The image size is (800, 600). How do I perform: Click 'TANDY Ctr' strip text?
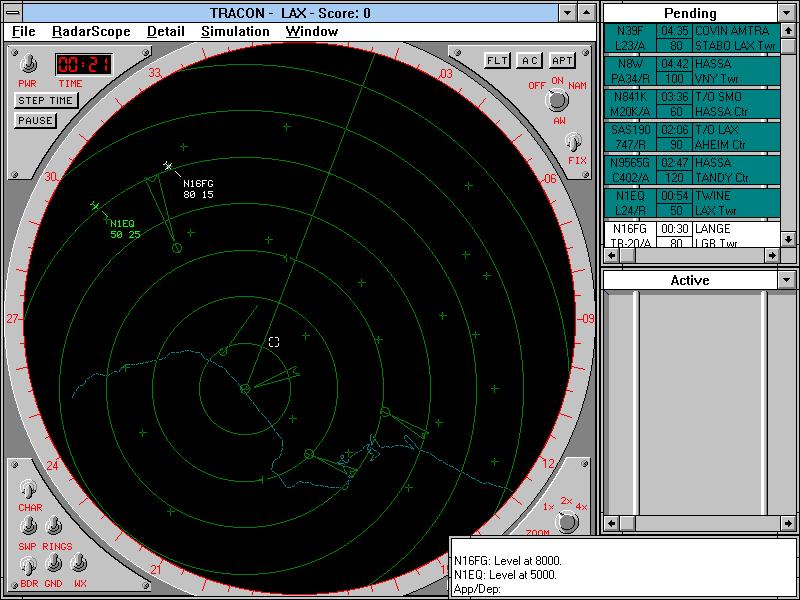(x=722, y=178)
